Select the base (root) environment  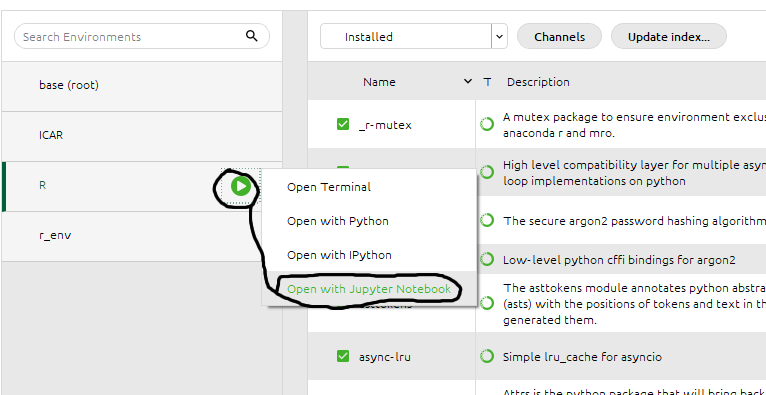click(142, 85)
